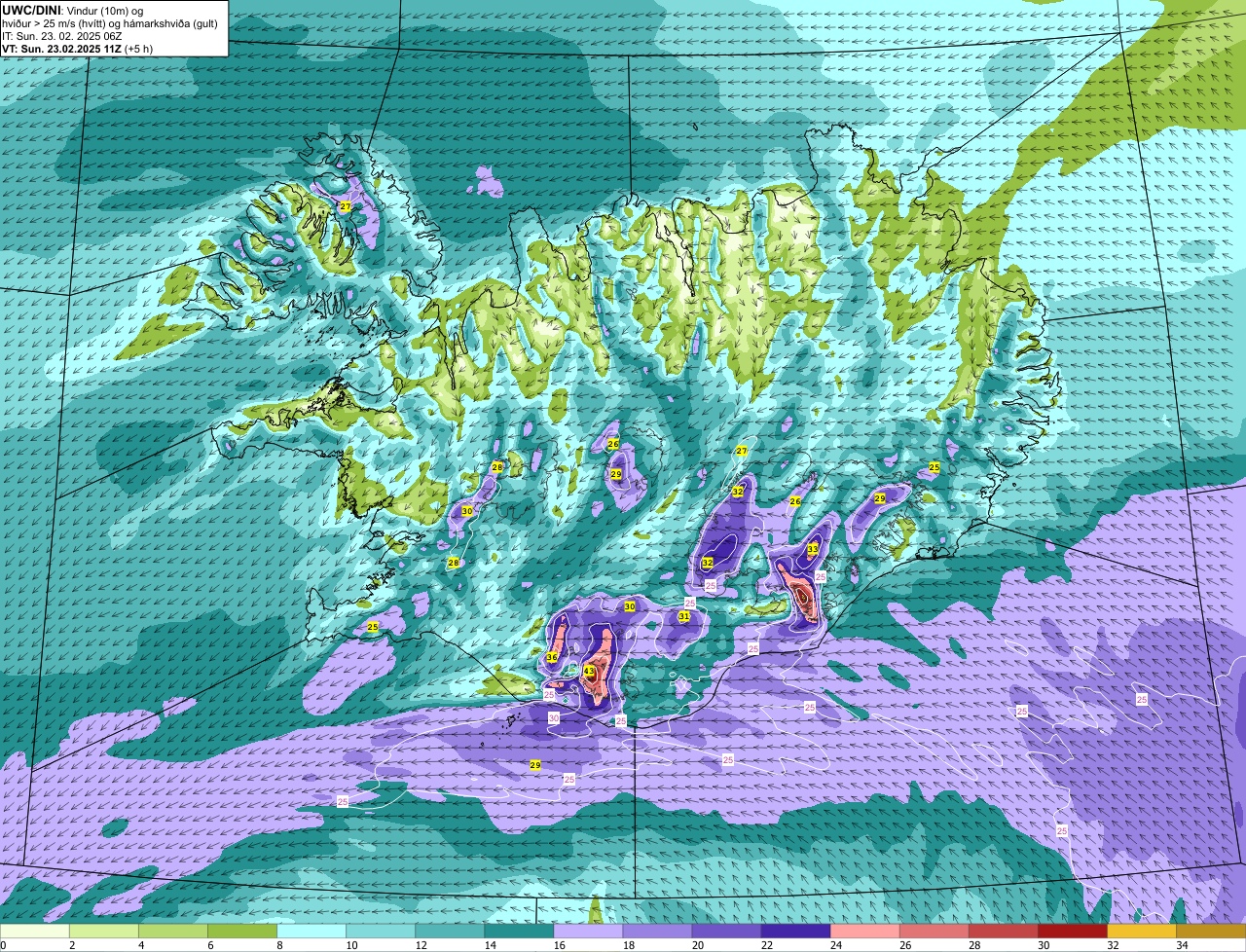Click the legend scale number 20

point(697,945)
